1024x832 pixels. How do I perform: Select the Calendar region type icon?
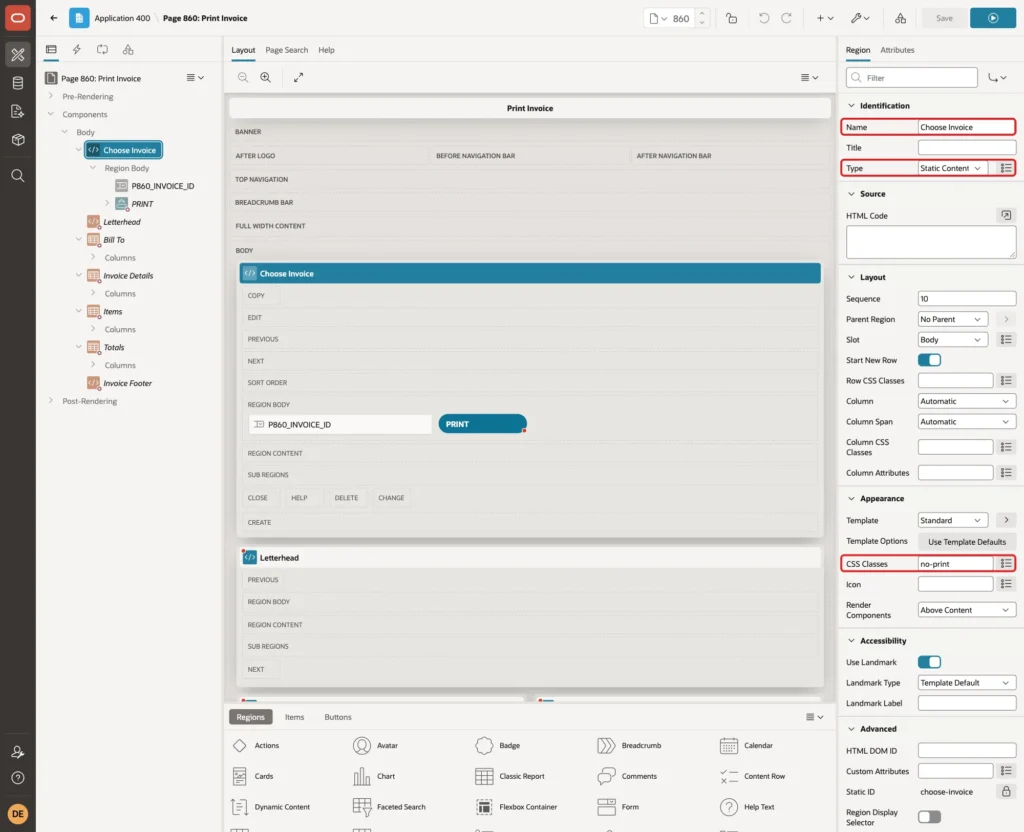pyautogui.click(x=728, y=745)
